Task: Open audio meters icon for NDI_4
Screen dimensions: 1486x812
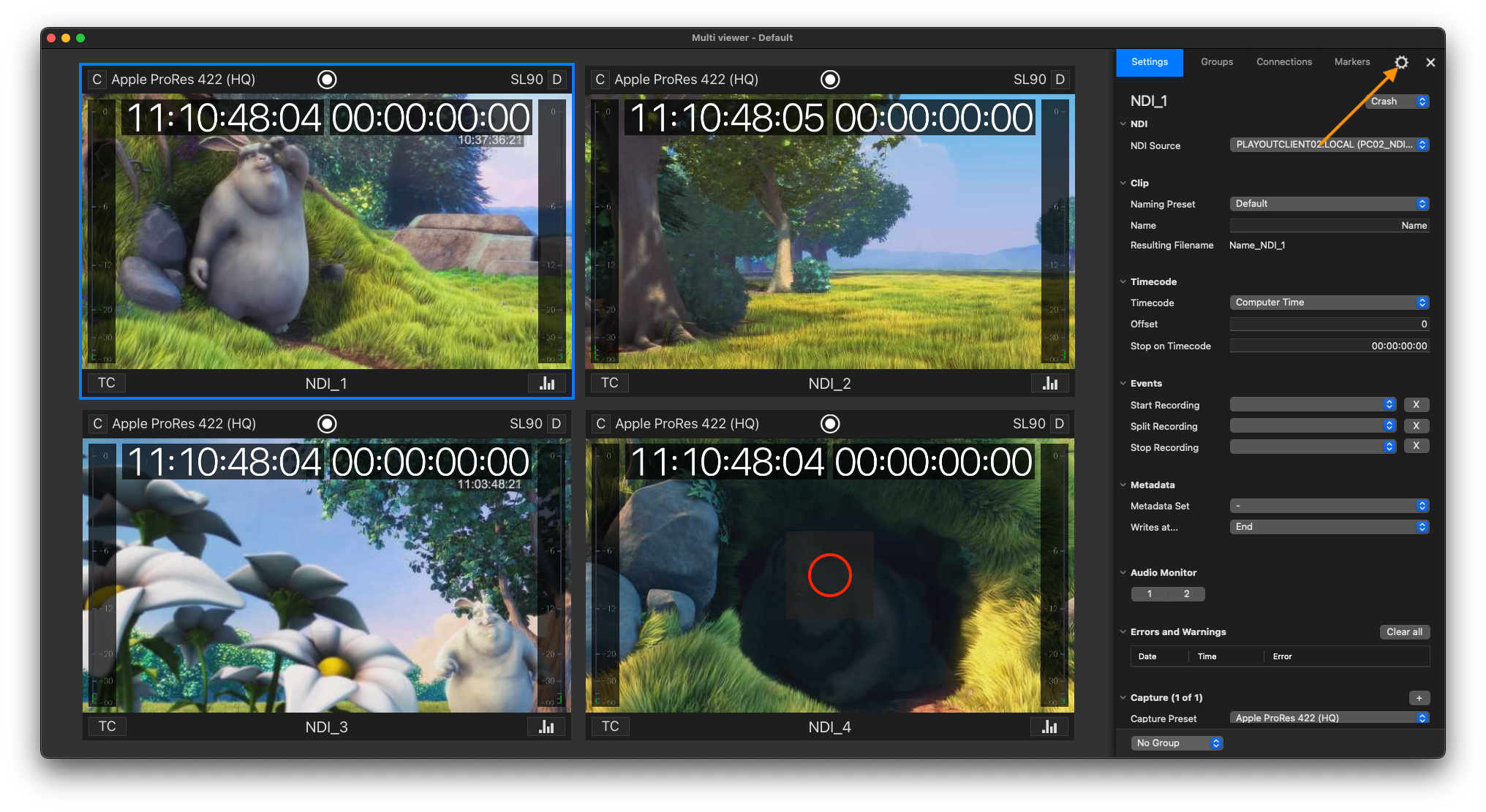Action: 1049,726
